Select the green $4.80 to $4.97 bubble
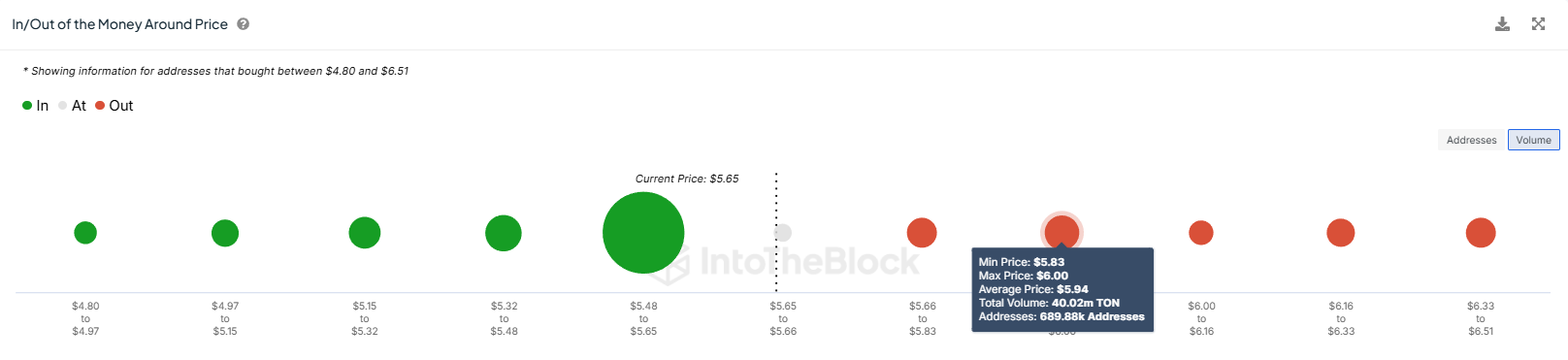This screenshot has width=1568, height=360. [x=85, y=233]
